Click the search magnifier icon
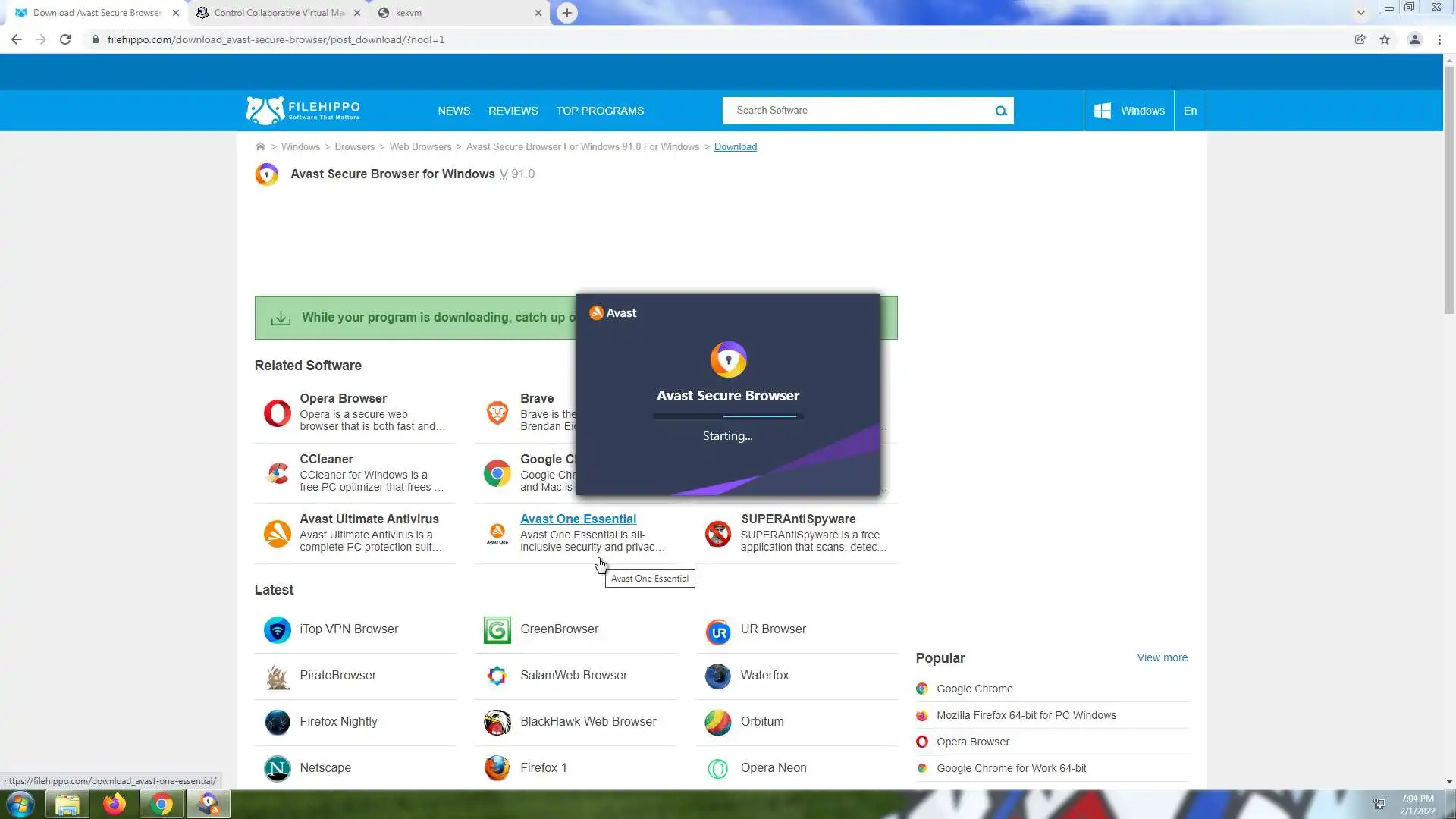 pyautogui.click(x=1001, y=111)
